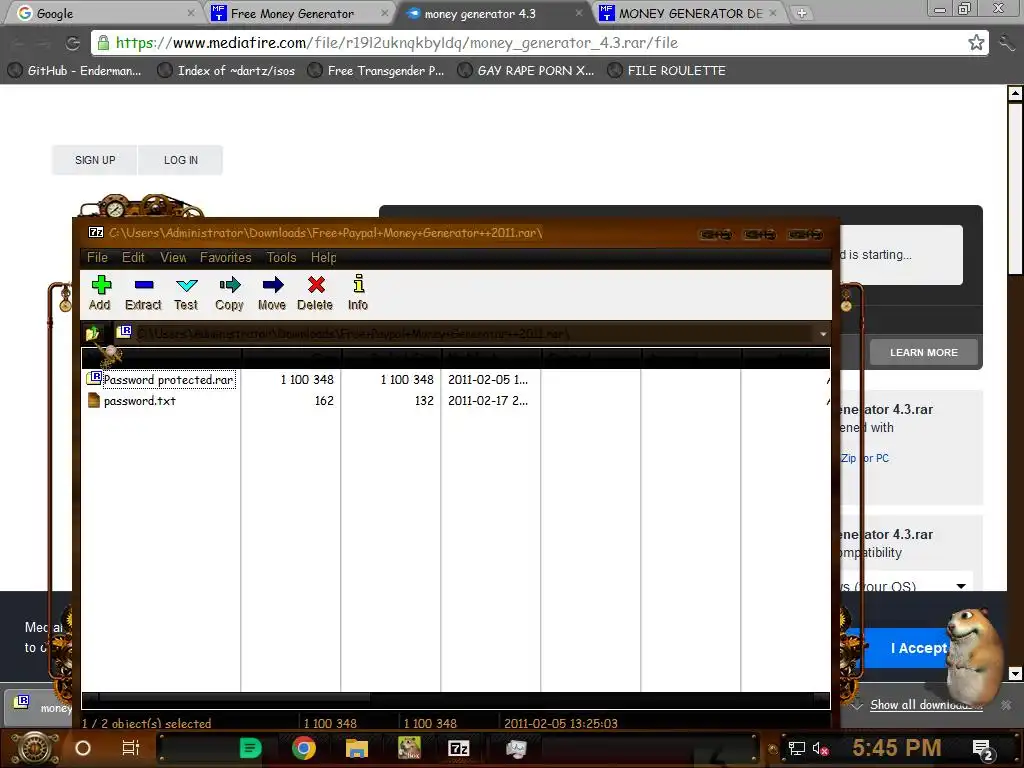
Task: Open the View menu in 7-Zip
Action: (173, 257)
